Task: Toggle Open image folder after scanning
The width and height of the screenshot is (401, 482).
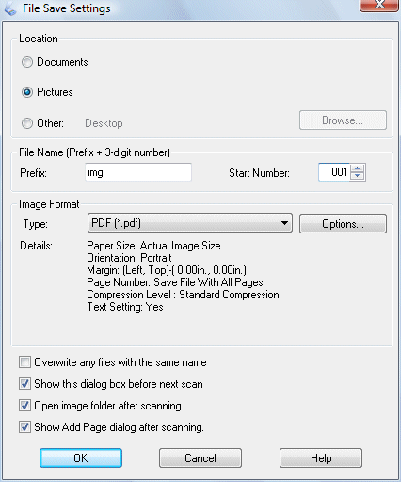Action: (x=25, y=405)
